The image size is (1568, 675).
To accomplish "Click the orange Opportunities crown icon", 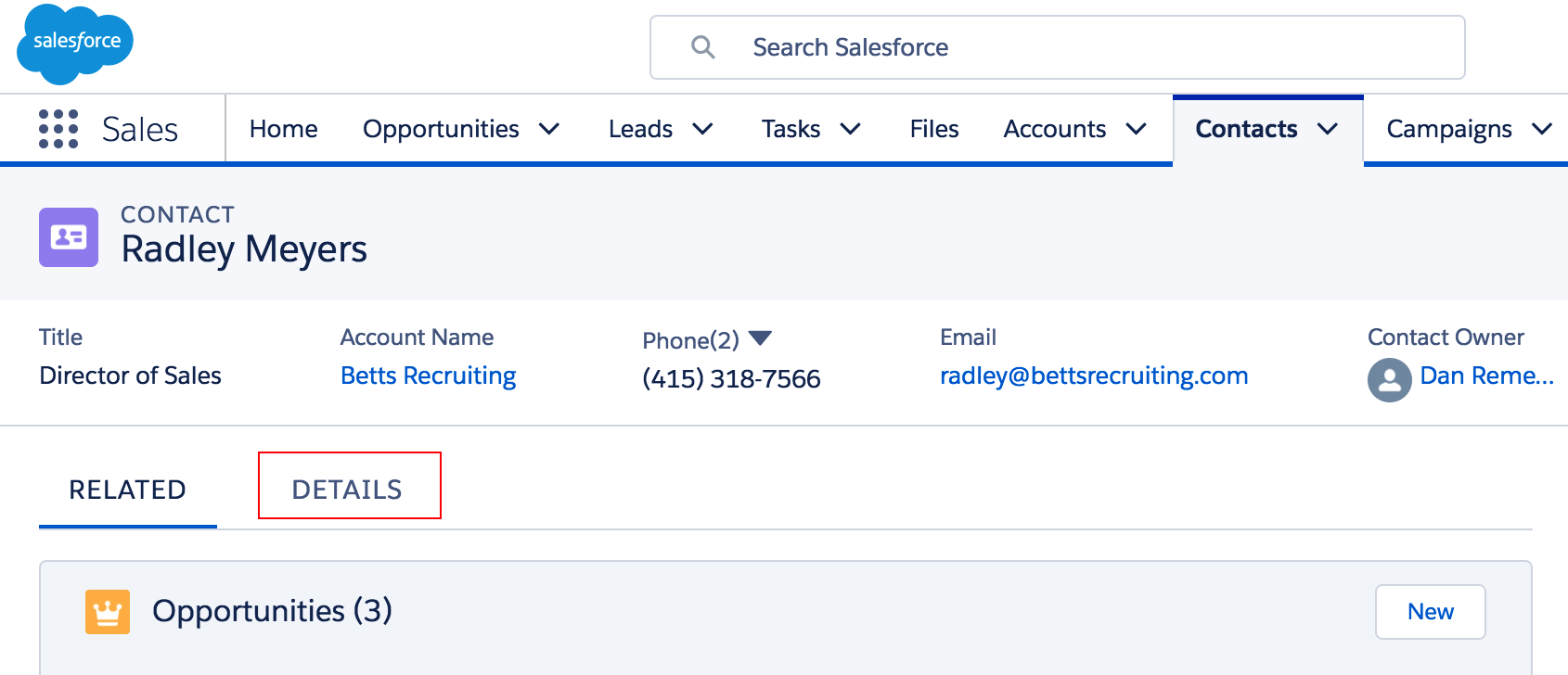I will (x=108, y=612).
